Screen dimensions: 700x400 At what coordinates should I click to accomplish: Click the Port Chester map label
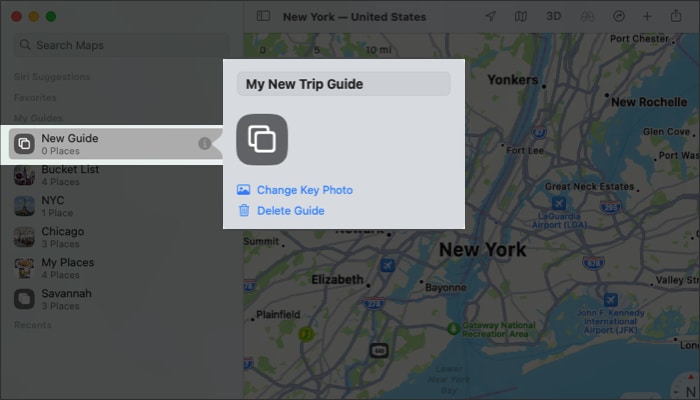tap(639, 38)
